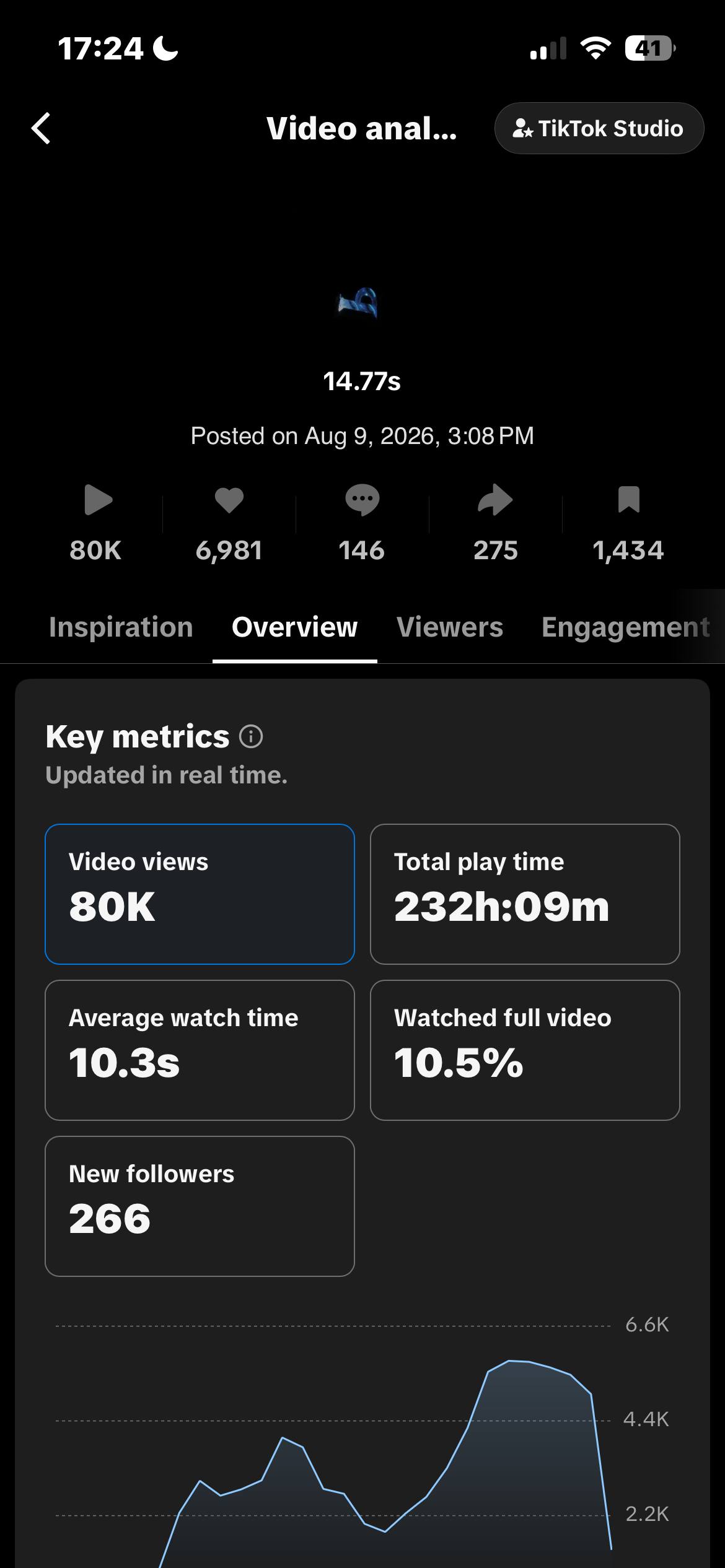Viewport: 725px width, 1568px height.
Task: Tap the share arrow icon
Action: [x=496, y=500]
